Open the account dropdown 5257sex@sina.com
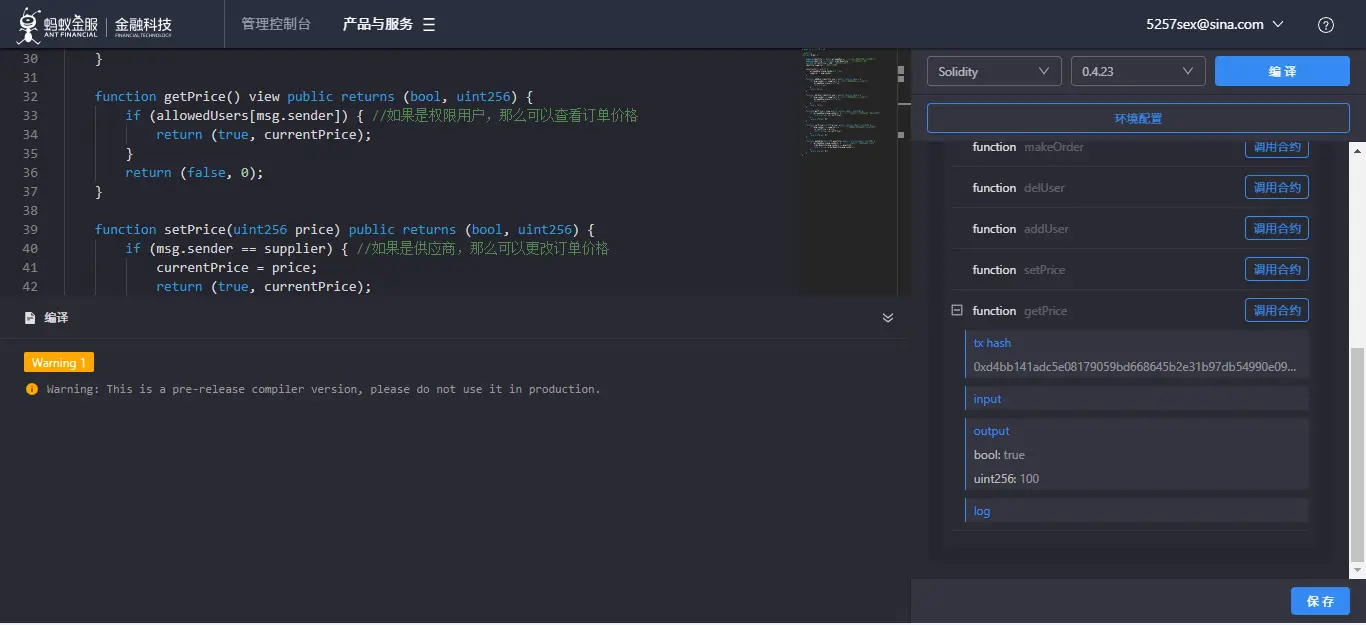Viewport: 1366px width, 625px height. (1214, 24)
